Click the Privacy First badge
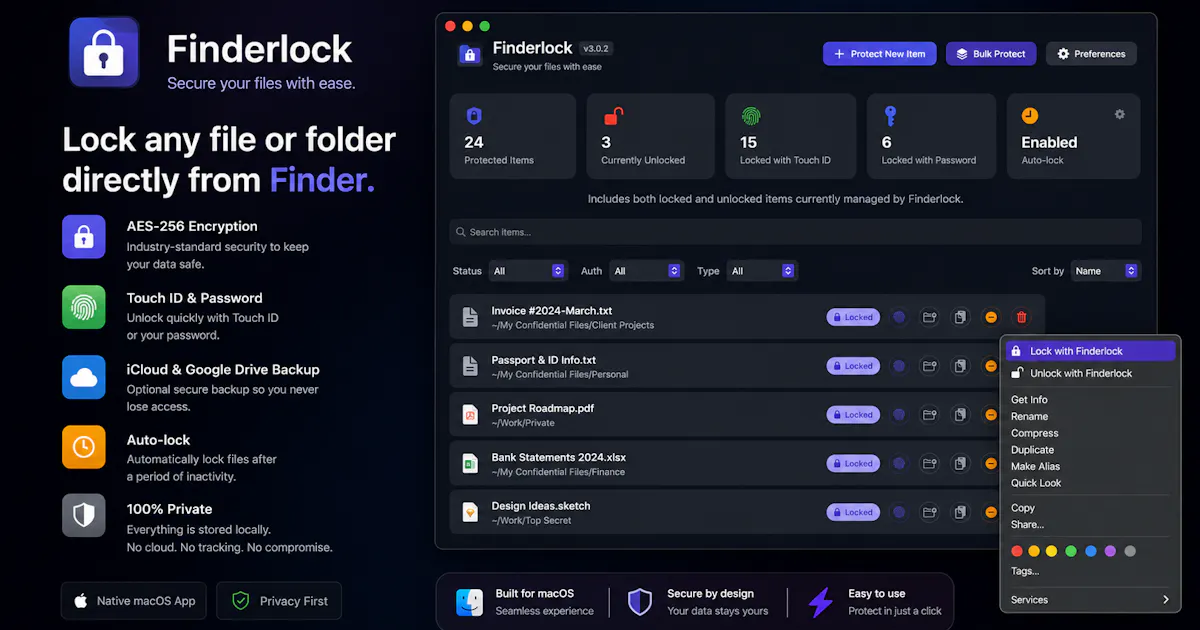Image resolution: width=1200 pixels, height=630 pixels. click(x=279, y=601)
